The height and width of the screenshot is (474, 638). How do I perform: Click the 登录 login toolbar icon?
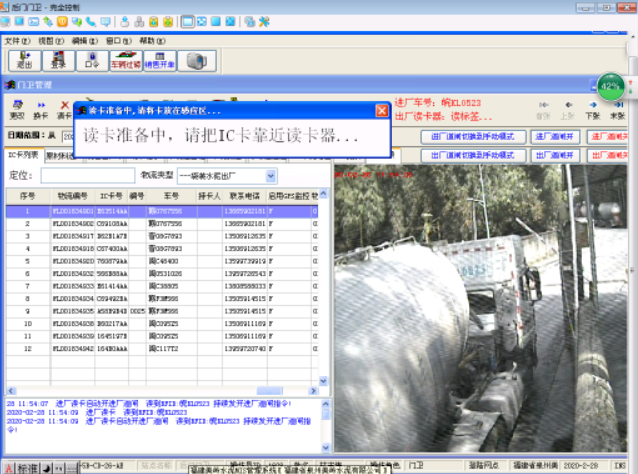click(58, 61)
